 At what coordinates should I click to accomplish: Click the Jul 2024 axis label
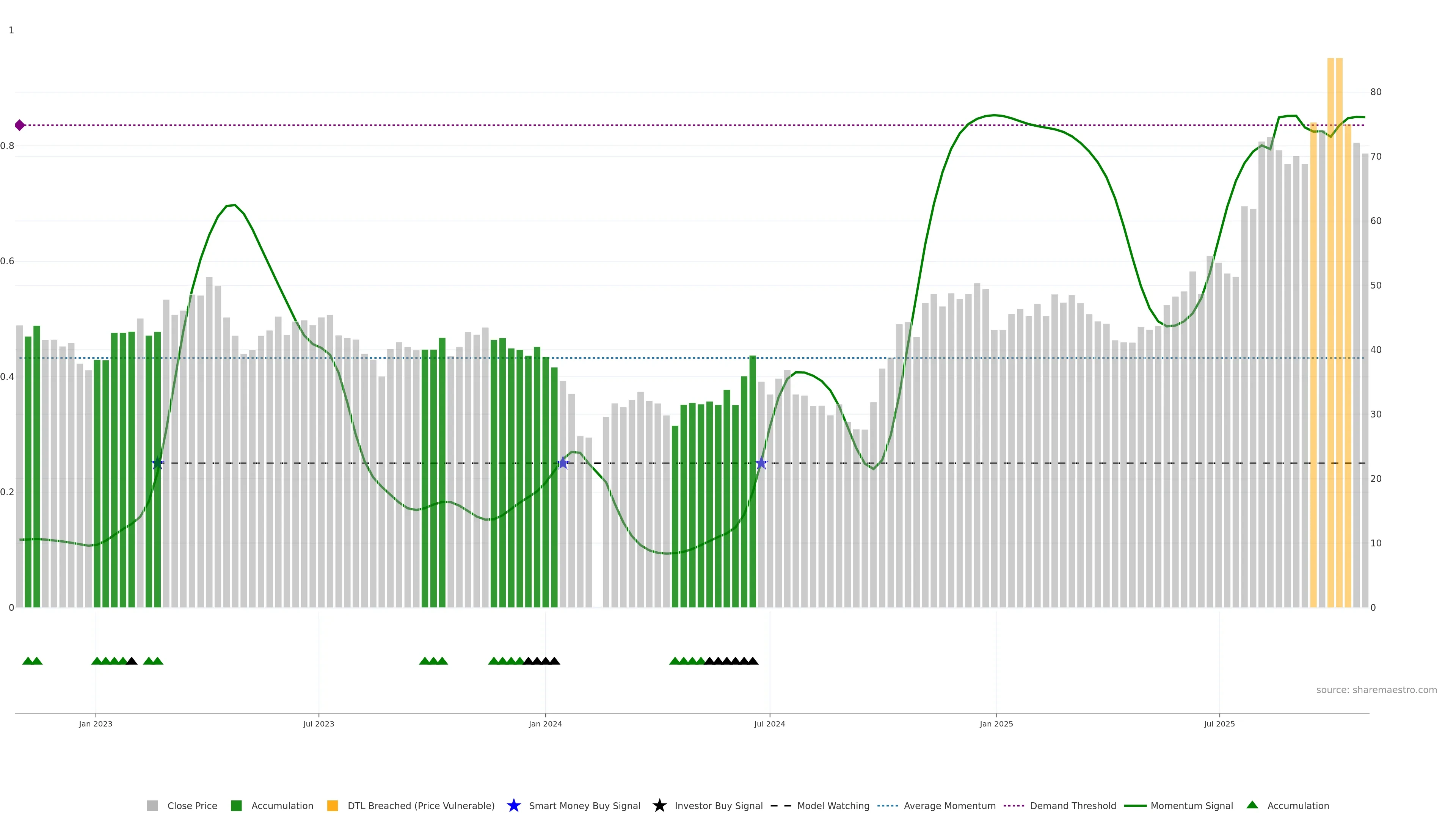click(769, 723)
